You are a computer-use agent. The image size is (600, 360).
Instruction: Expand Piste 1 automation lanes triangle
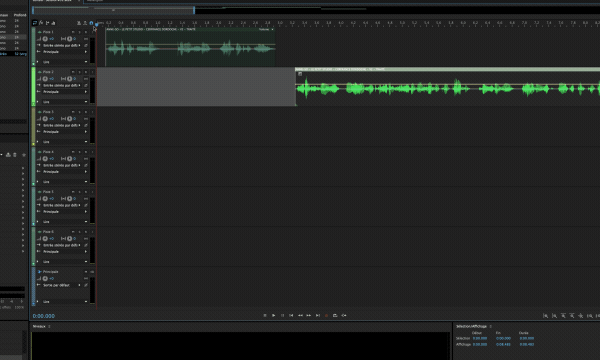(x=38, y=62)
